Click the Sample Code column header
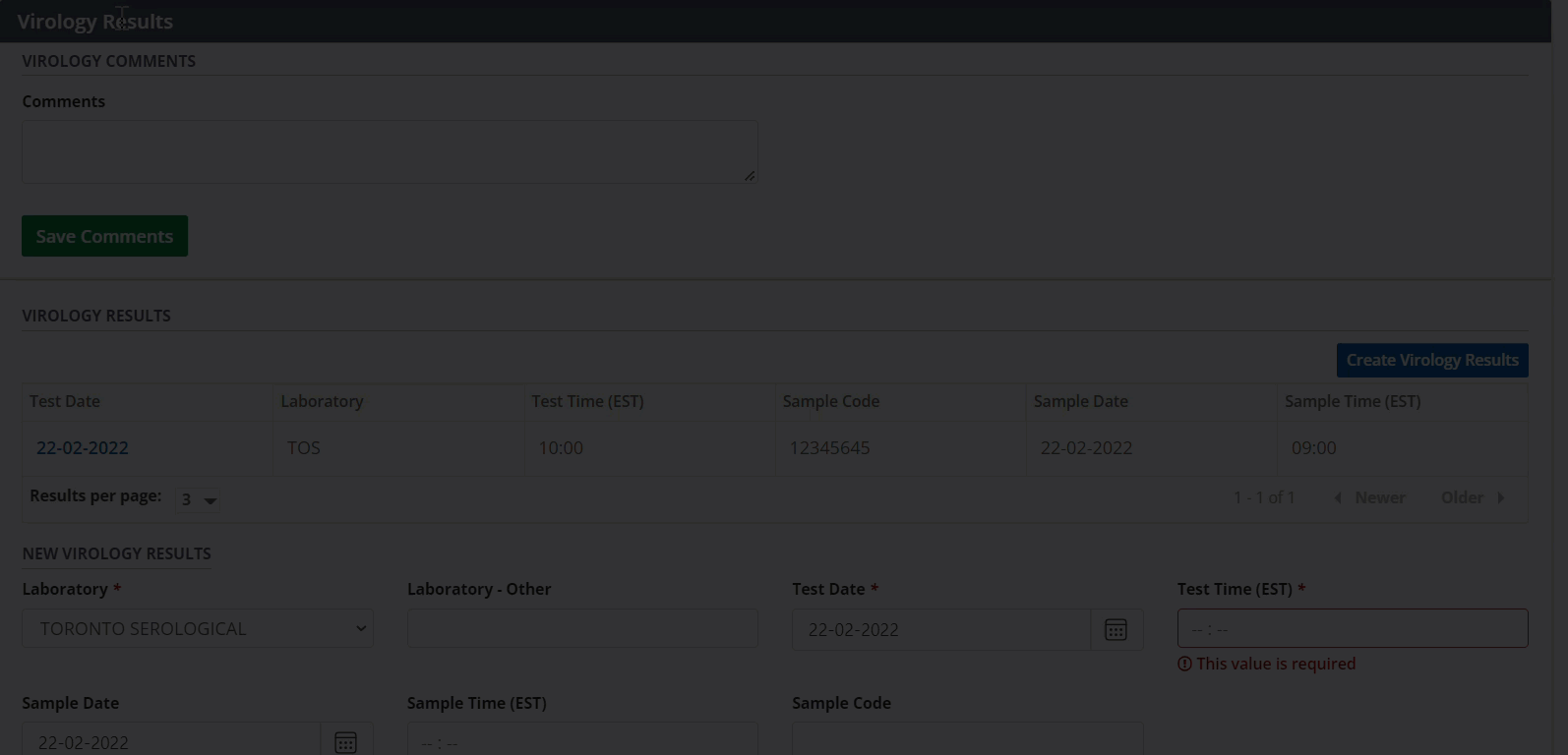 pos(831,401)
